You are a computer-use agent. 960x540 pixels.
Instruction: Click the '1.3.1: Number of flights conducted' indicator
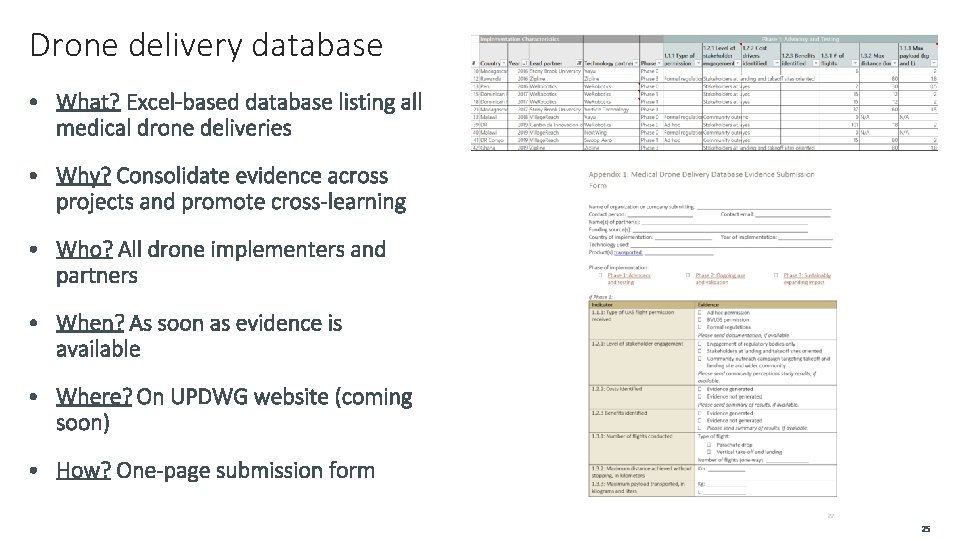(x=632, y=436)
